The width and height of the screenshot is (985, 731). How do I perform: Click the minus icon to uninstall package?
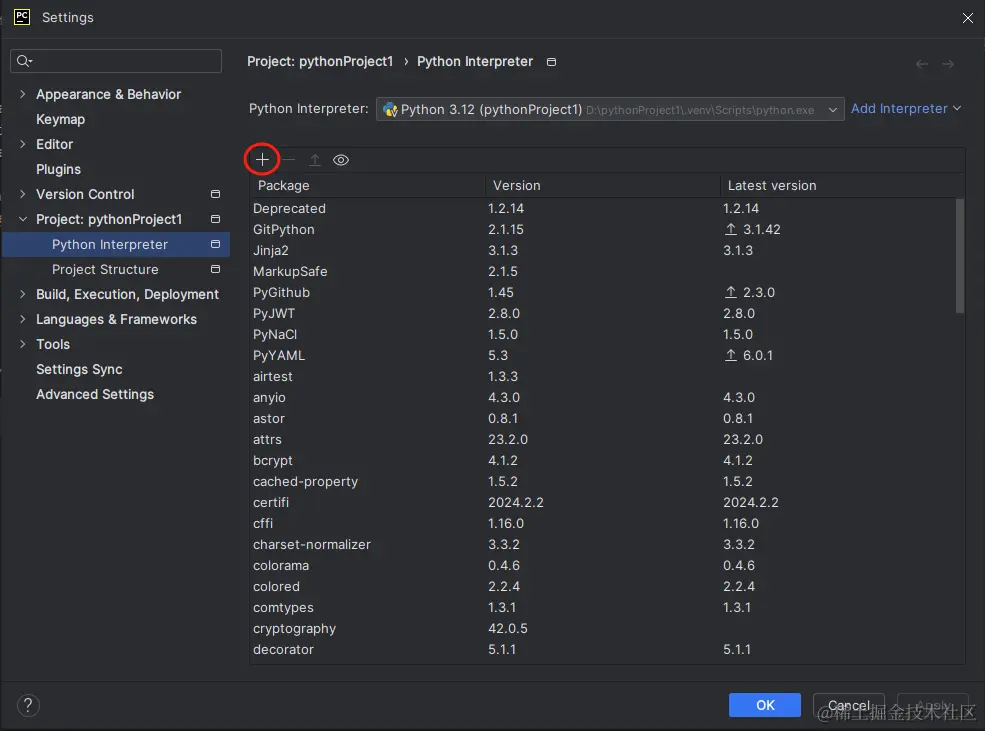(288, 160)
